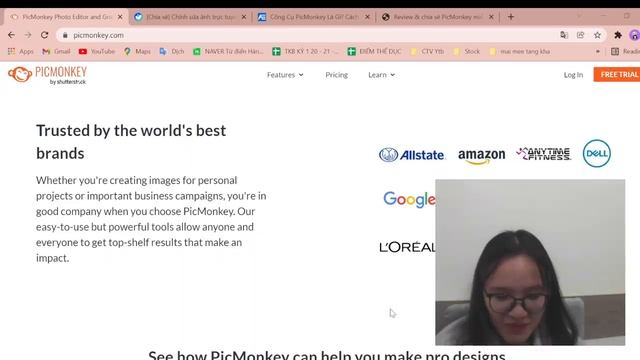Open the Chrome profile avatar
Screen dimensions: 640x360
(635, 35)
